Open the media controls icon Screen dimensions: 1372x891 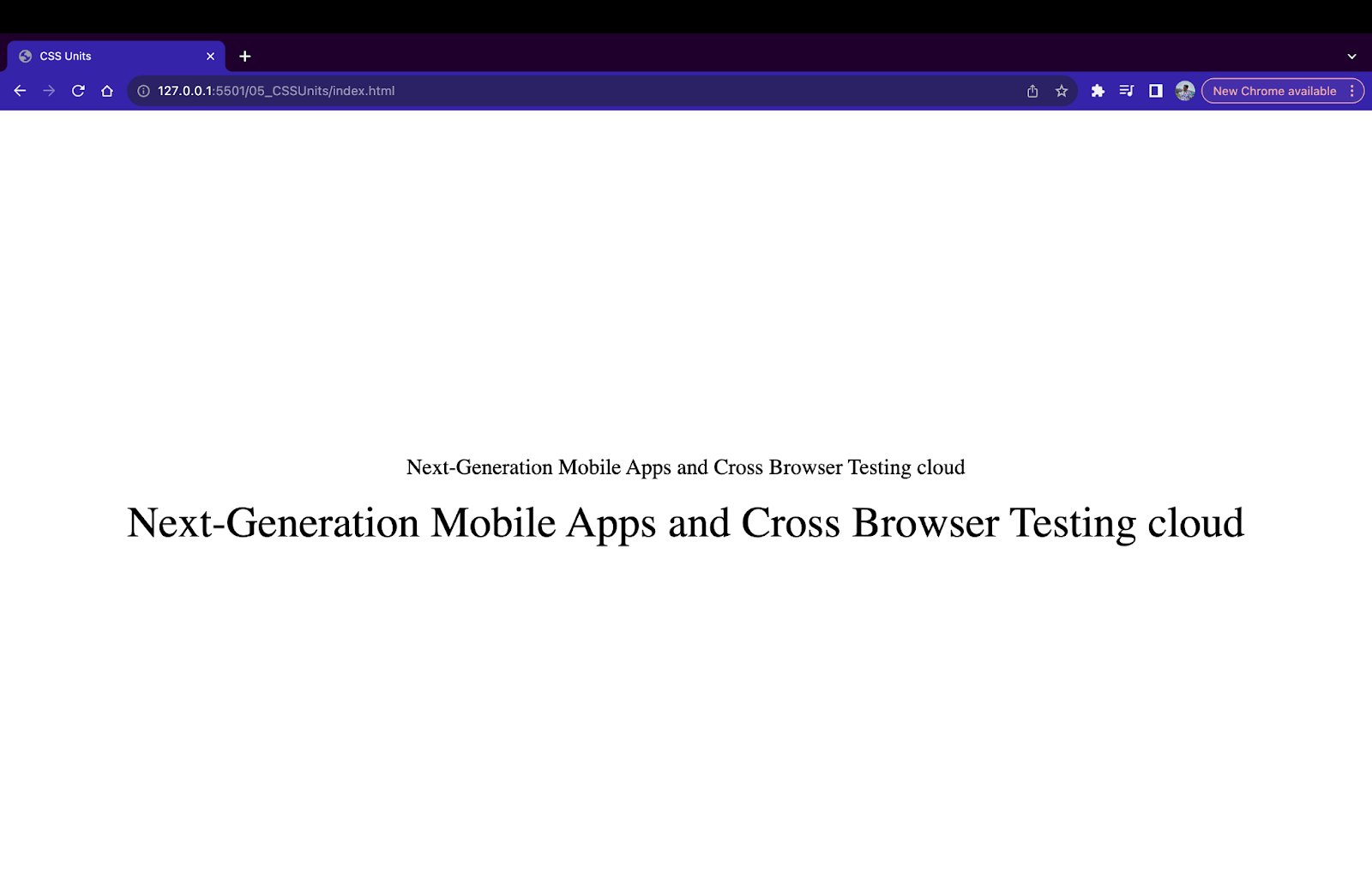pos(1127,91)
